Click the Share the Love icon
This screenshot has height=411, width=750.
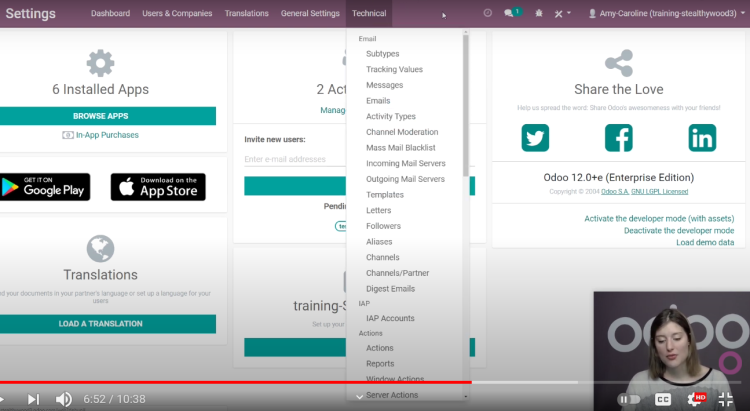click(618, 63)
